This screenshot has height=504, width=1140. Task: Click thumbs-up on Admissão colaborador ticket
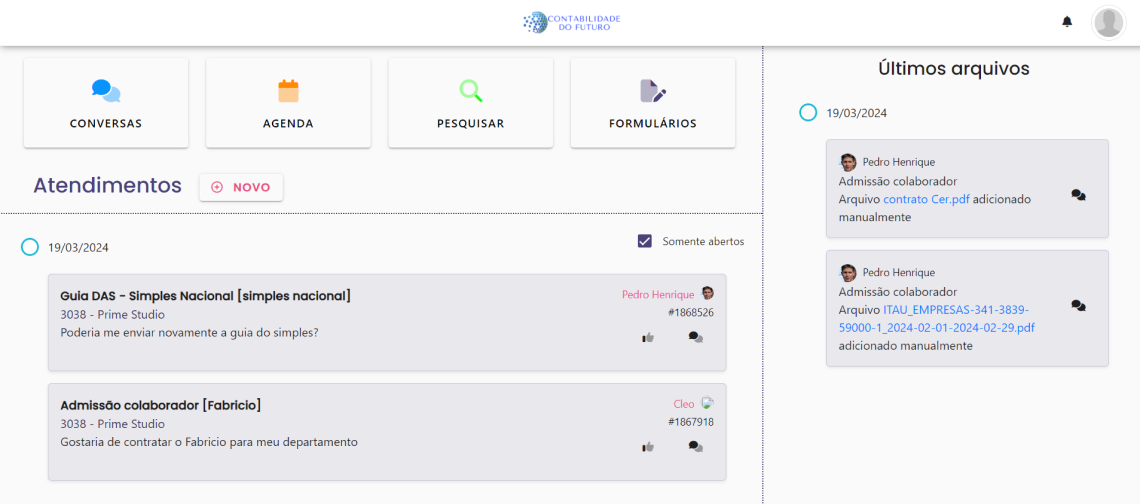(x=647, y=447)
